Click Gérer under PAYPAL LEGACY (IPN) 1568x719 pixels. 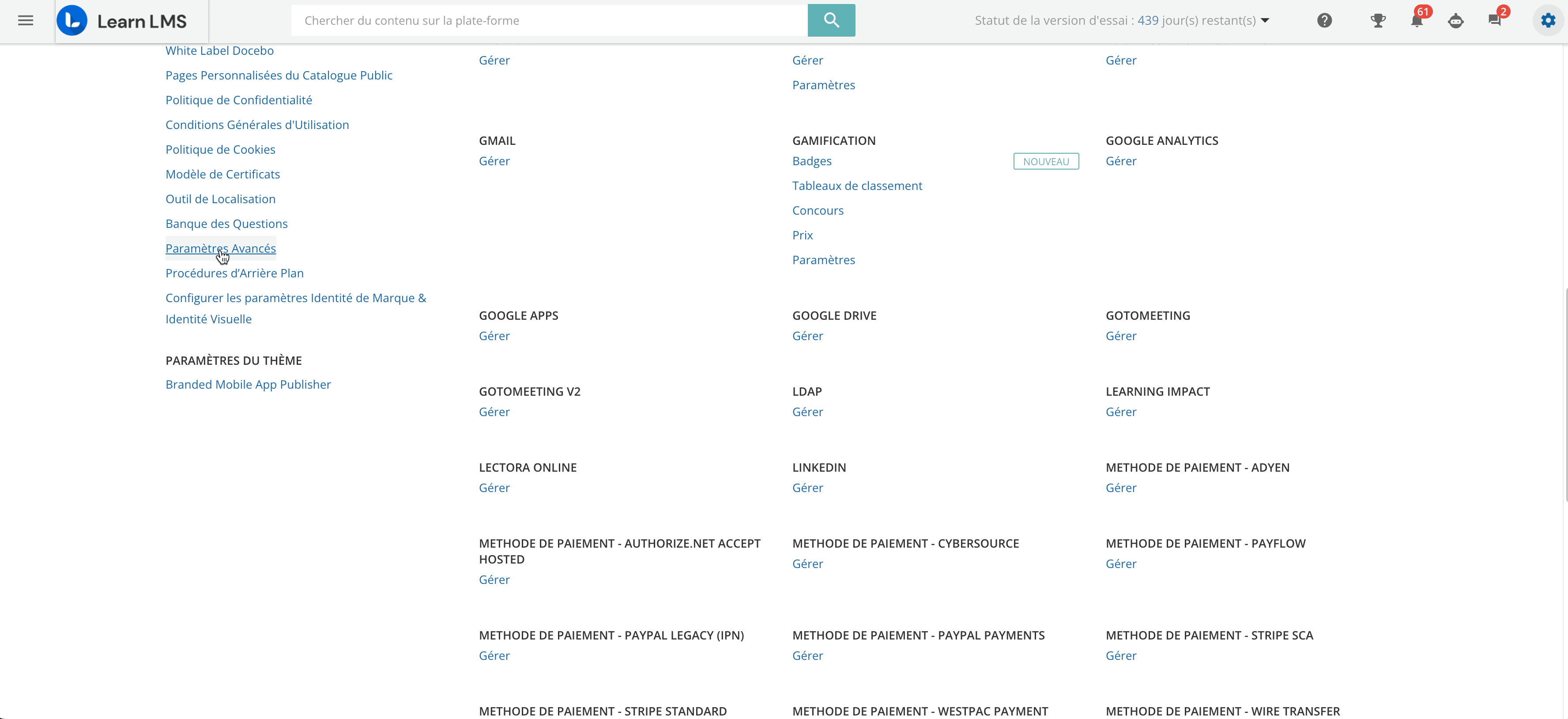pos(494,656)
